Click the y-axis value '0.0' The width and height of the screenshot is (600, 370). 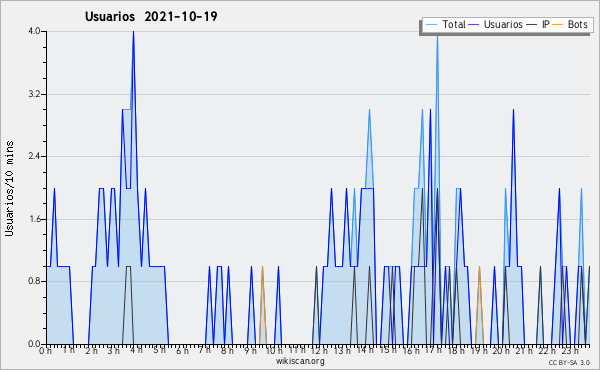click(34, 344)
